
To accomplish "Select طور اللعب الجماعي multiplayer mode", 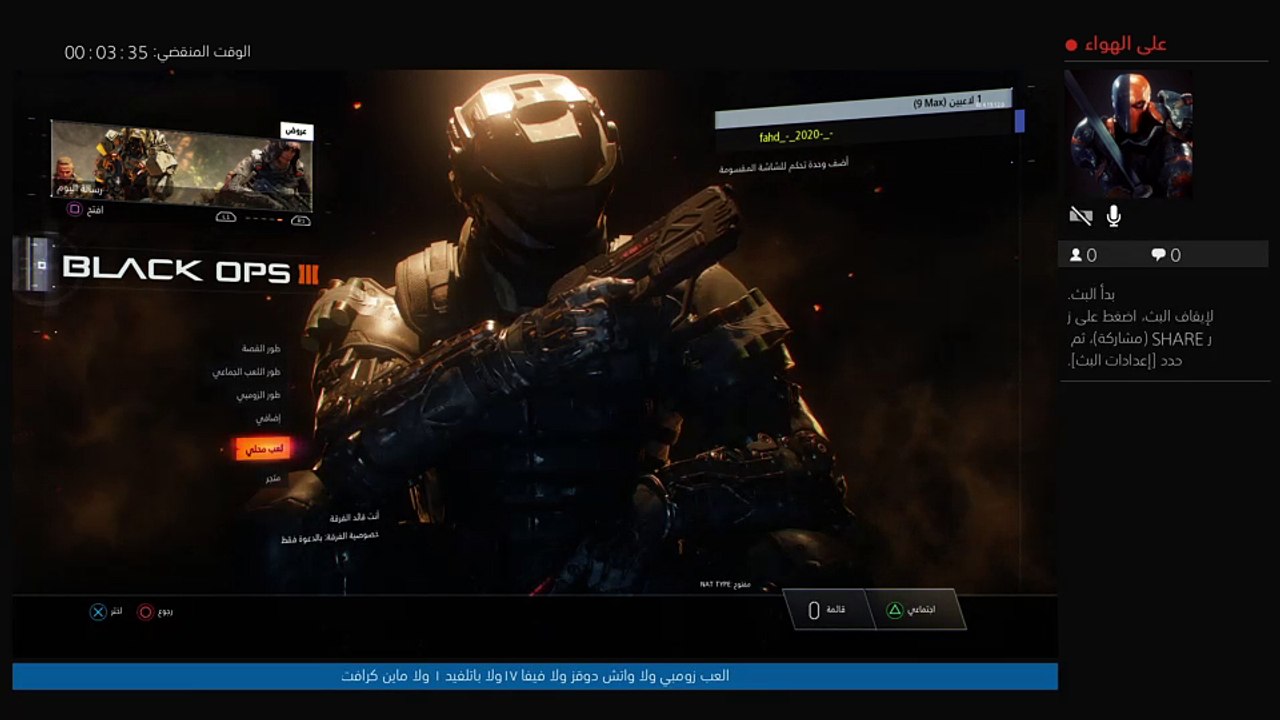I will coord(246,371).
